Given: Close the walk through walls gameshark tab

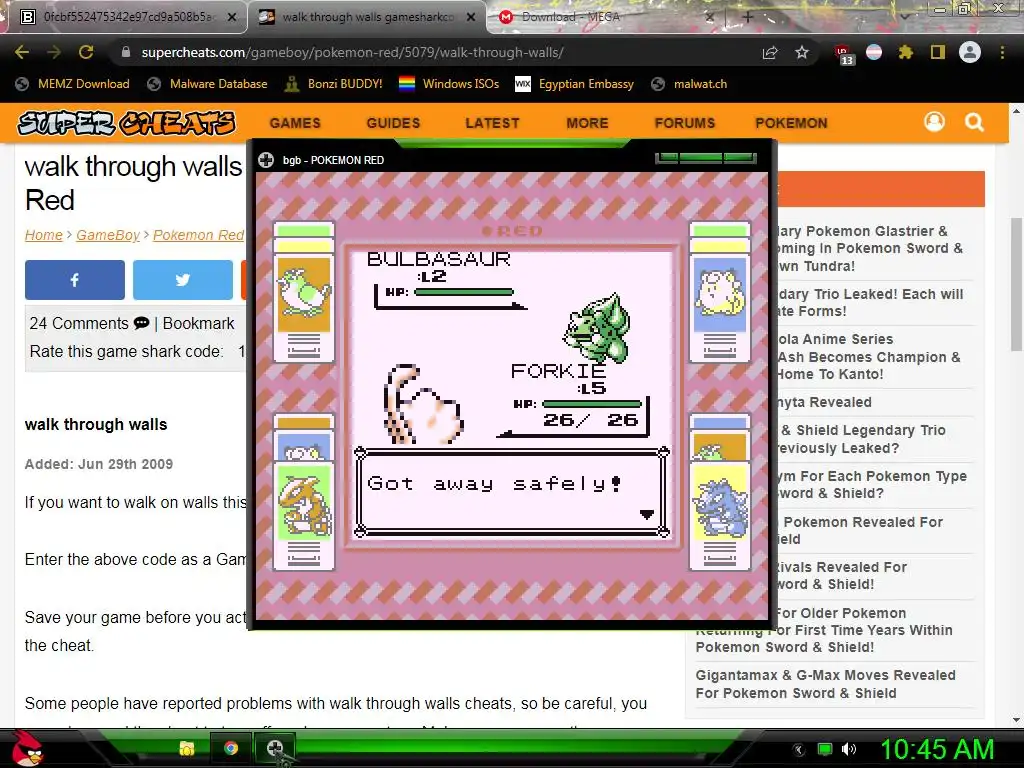Looking at the screenshot, I should coord(471,18).
